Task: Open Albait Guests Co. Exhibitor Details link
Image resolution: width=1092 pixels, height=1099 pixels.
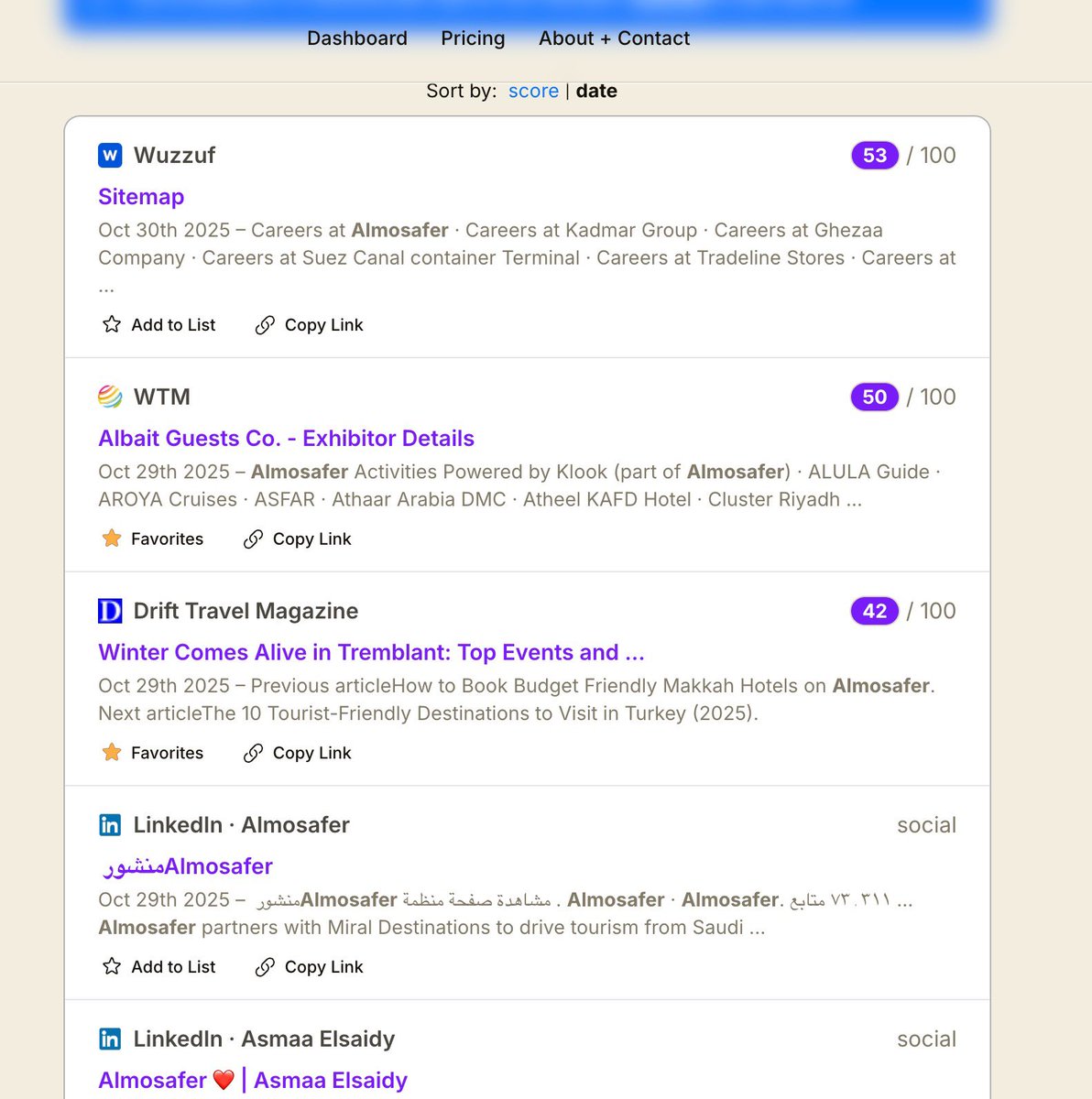Action: tap(286, 439)
